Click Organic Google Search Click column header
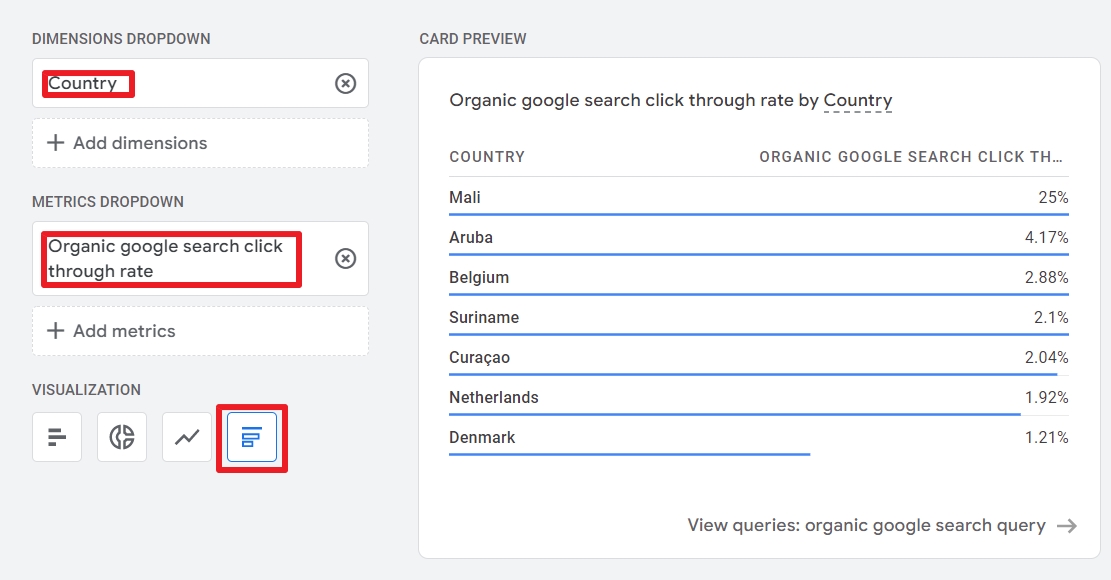 coord(911,157)
